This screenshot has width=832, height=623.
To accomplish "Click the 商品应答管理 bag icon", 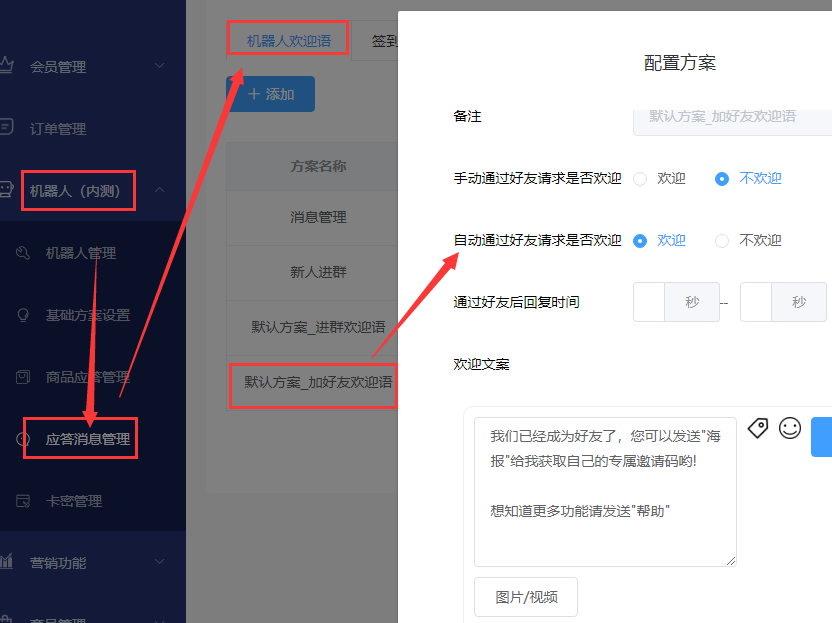I will (x=23, y=377).
